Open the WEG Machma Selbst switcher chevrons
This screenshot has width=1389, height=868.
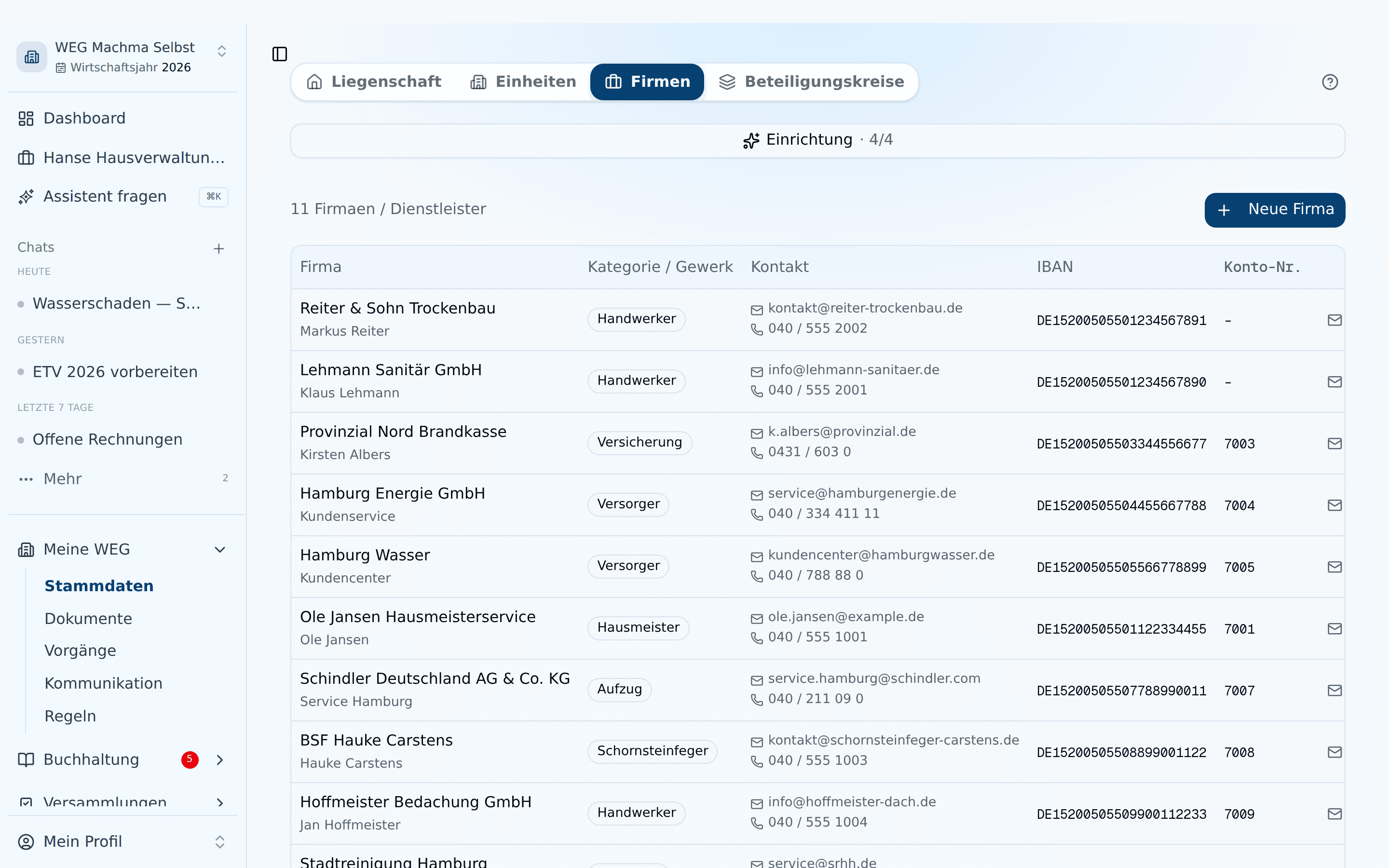point(221,51)
